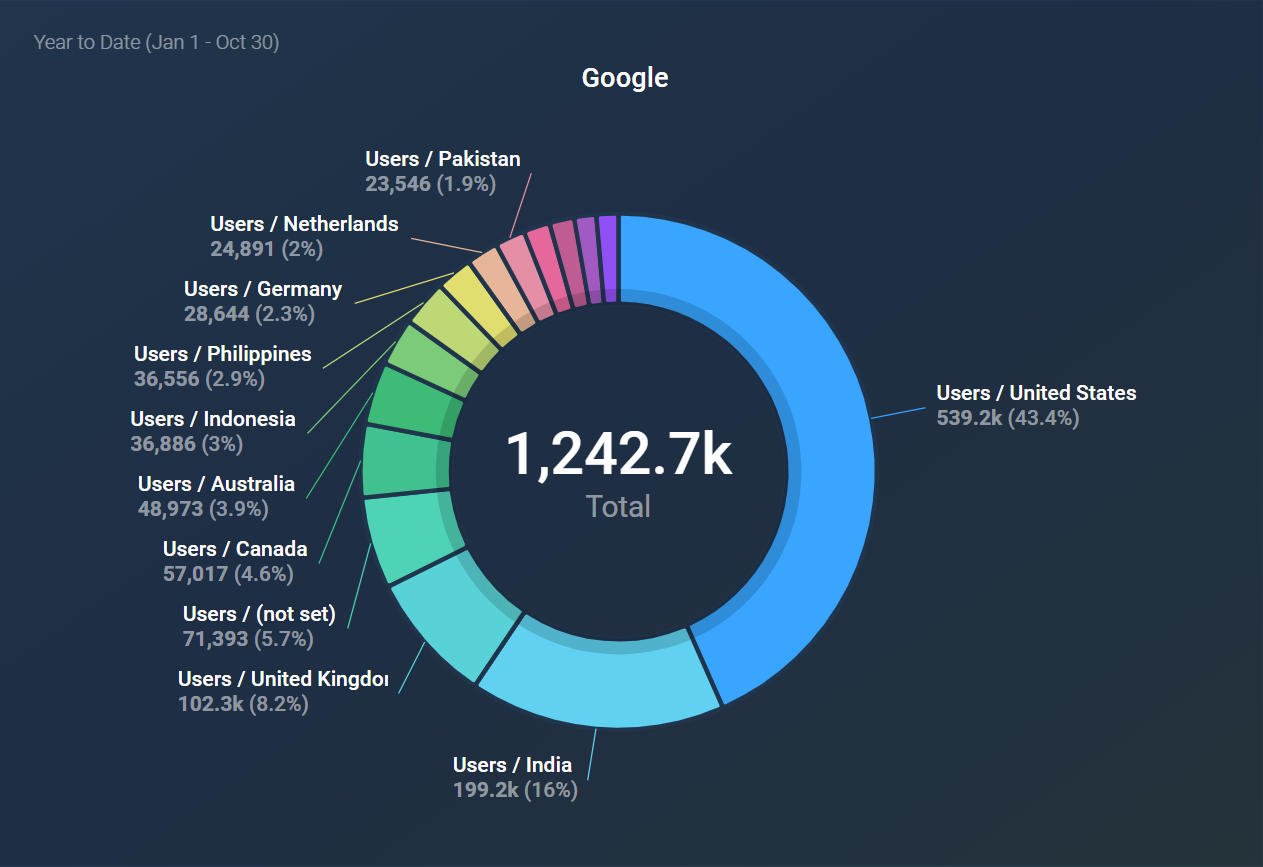Click the Users / Canada label

(x=235, y=548)
